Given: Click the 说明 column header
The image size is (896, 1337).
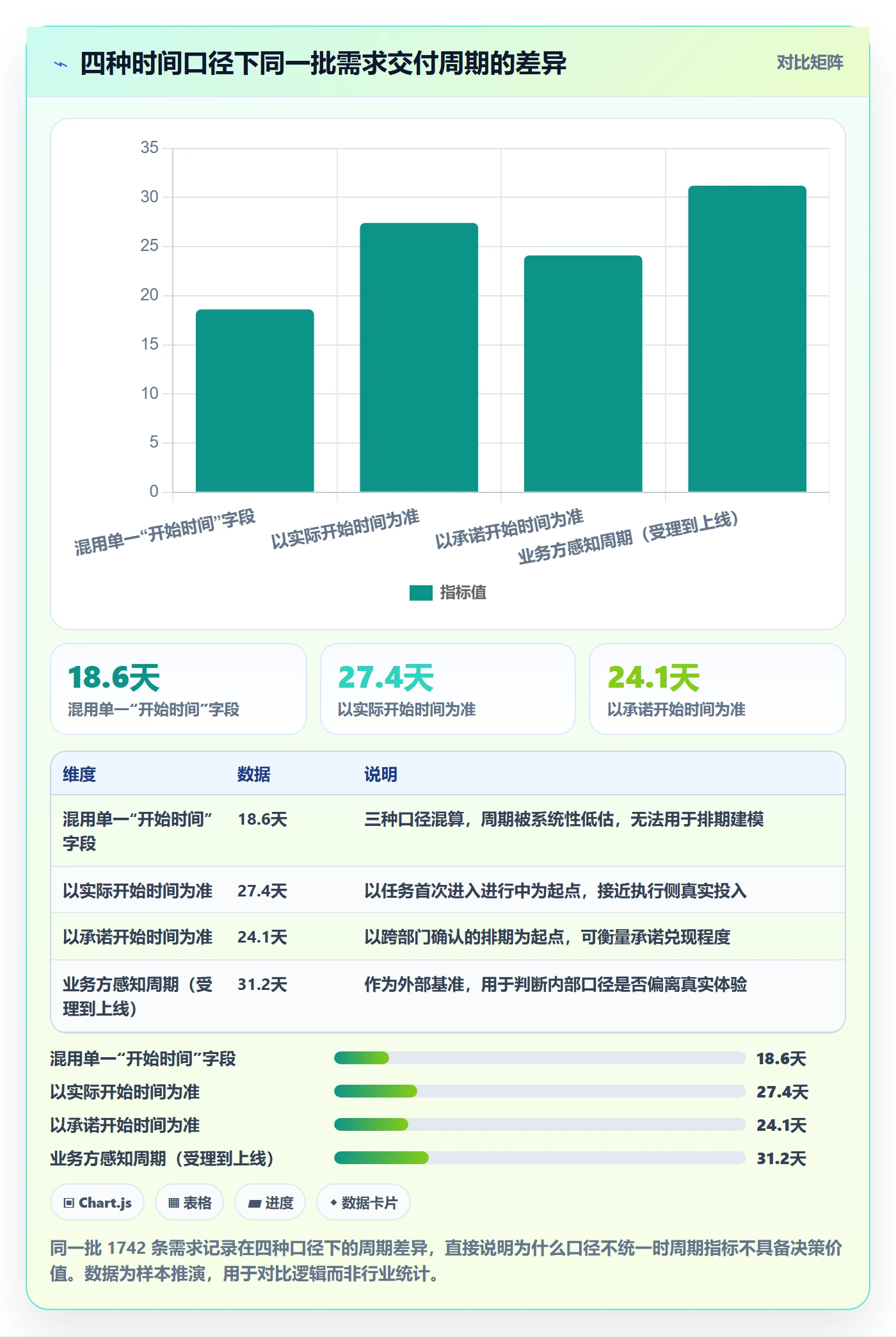Looking at the screenshot, I should click(x=381, y=774).
